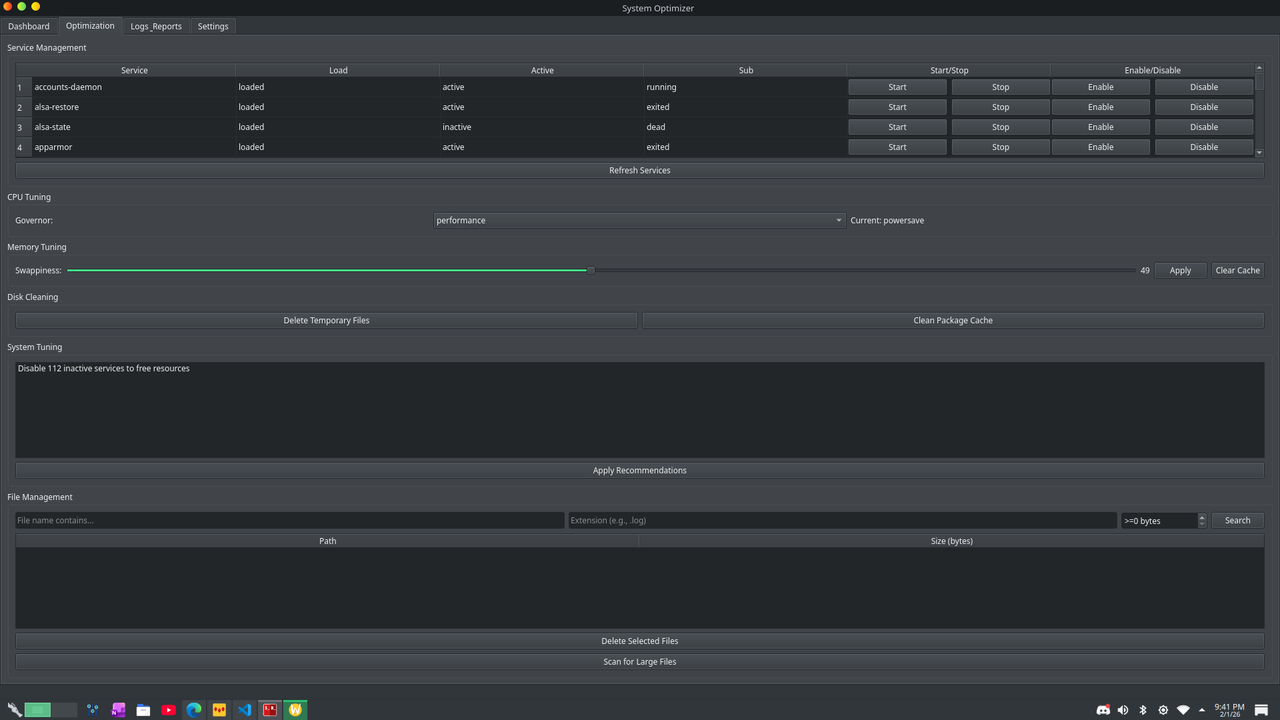Select the Optimization tab
This screenshot has width=1280, height=720.
90,26
